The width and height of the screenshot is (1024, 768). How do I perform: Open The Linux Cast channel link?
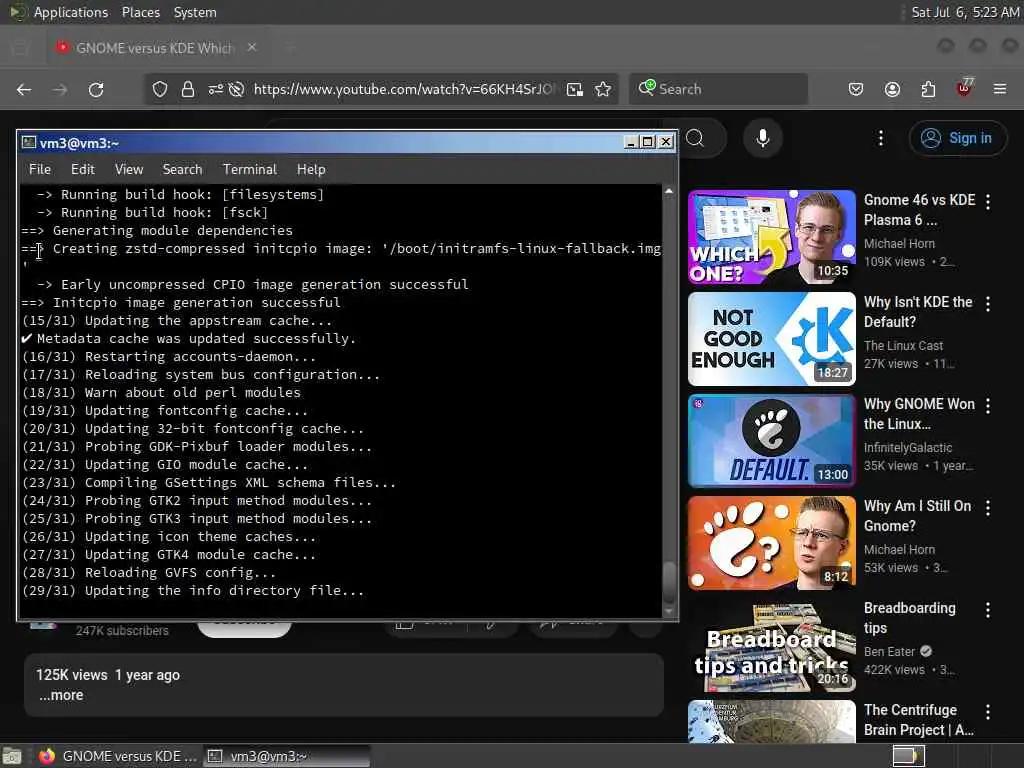point(903,345)
